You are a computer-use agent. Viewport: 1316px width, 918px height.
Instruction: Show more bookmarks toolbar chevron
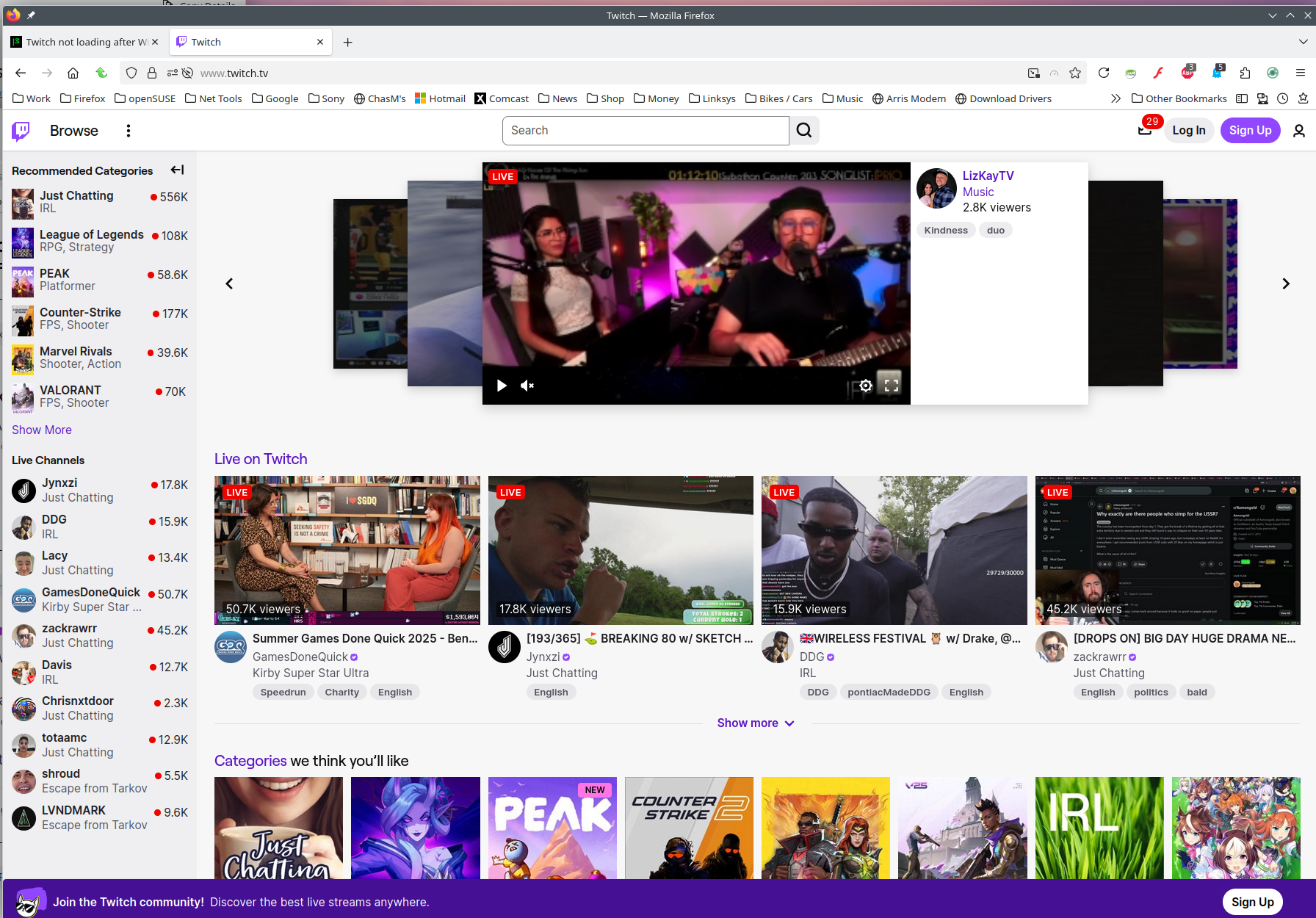click(1116, 98)
